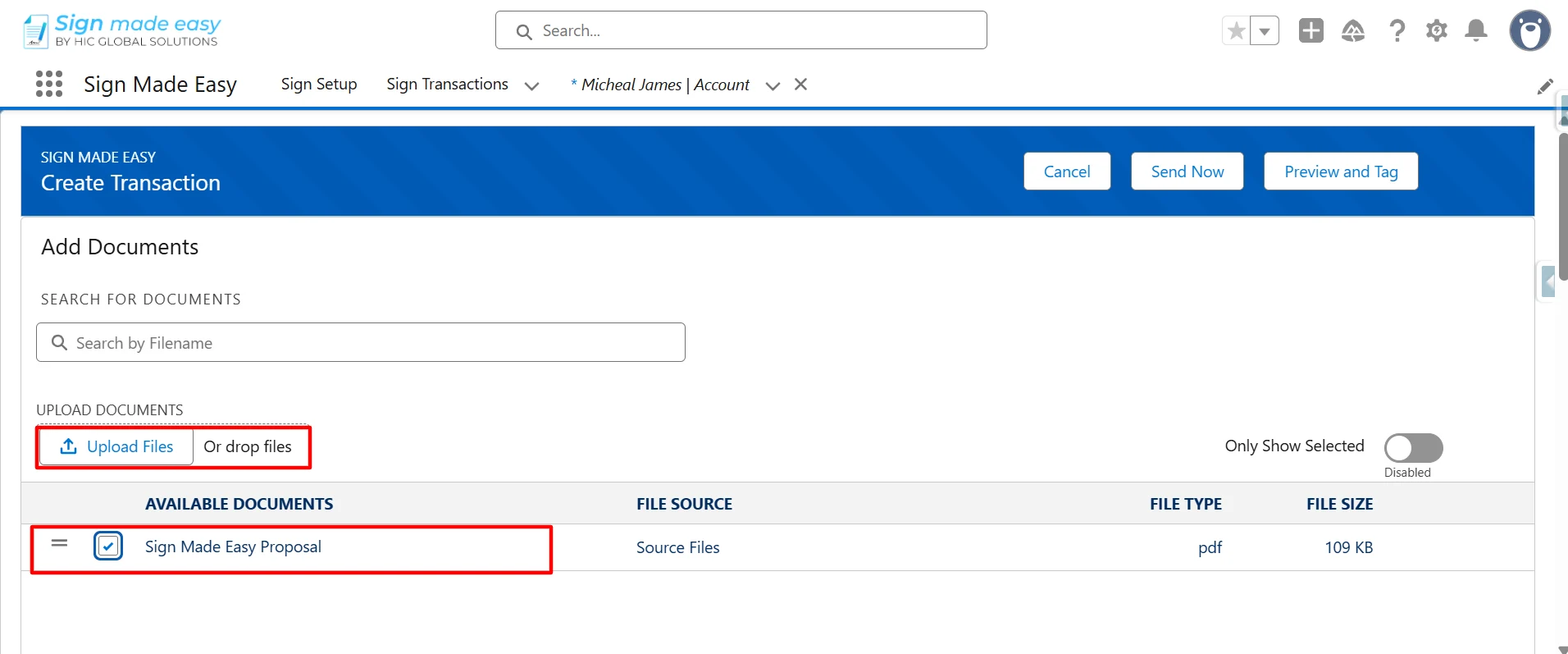
Task: Click the Search by Filename field
Action: [361, 342]
